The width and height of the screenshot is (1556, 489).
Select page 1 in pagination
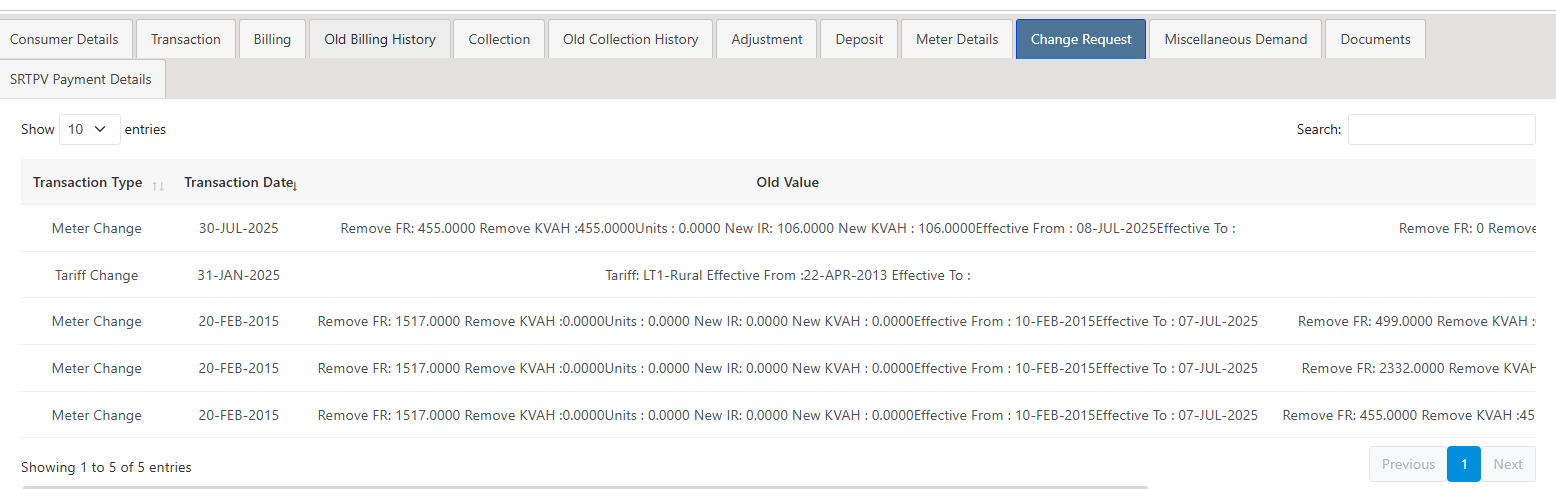tap(1464, 464)
